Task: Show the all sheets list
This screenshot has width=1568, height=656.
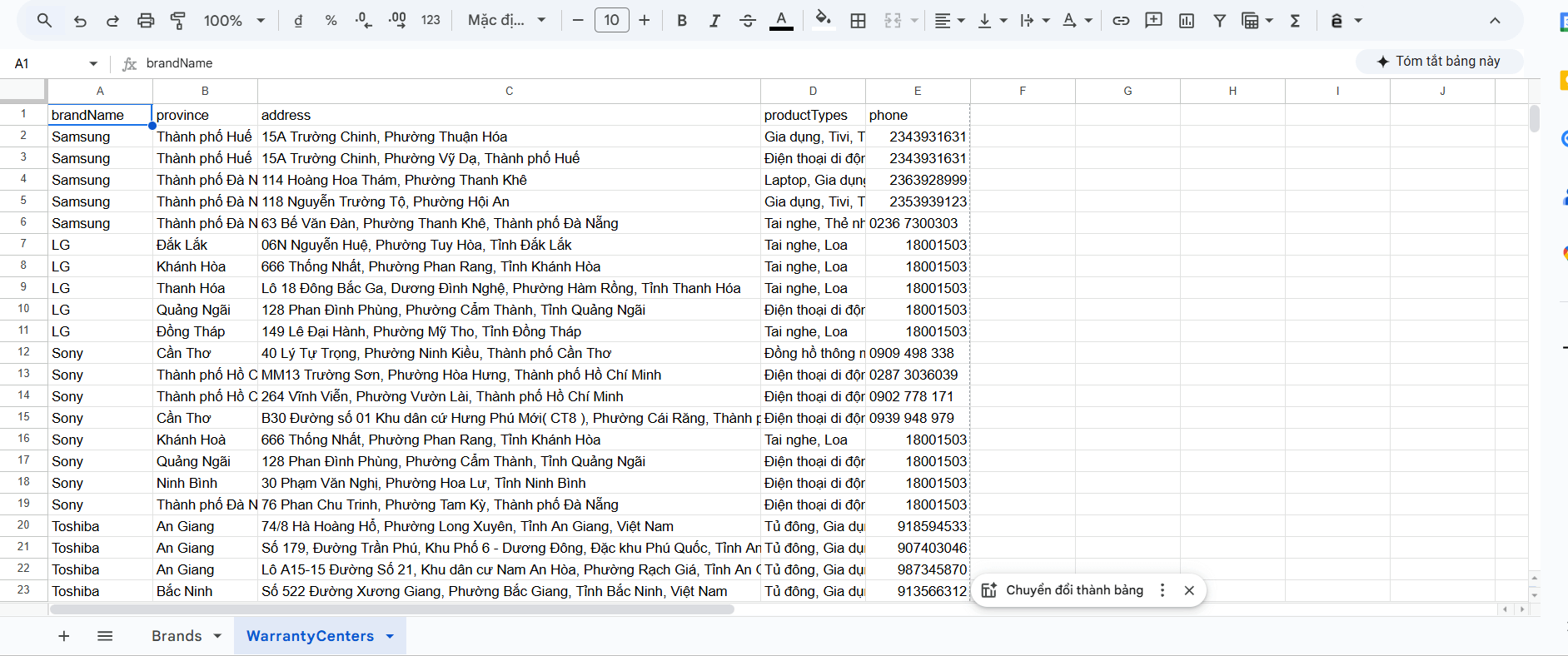Action: (105, 636)
